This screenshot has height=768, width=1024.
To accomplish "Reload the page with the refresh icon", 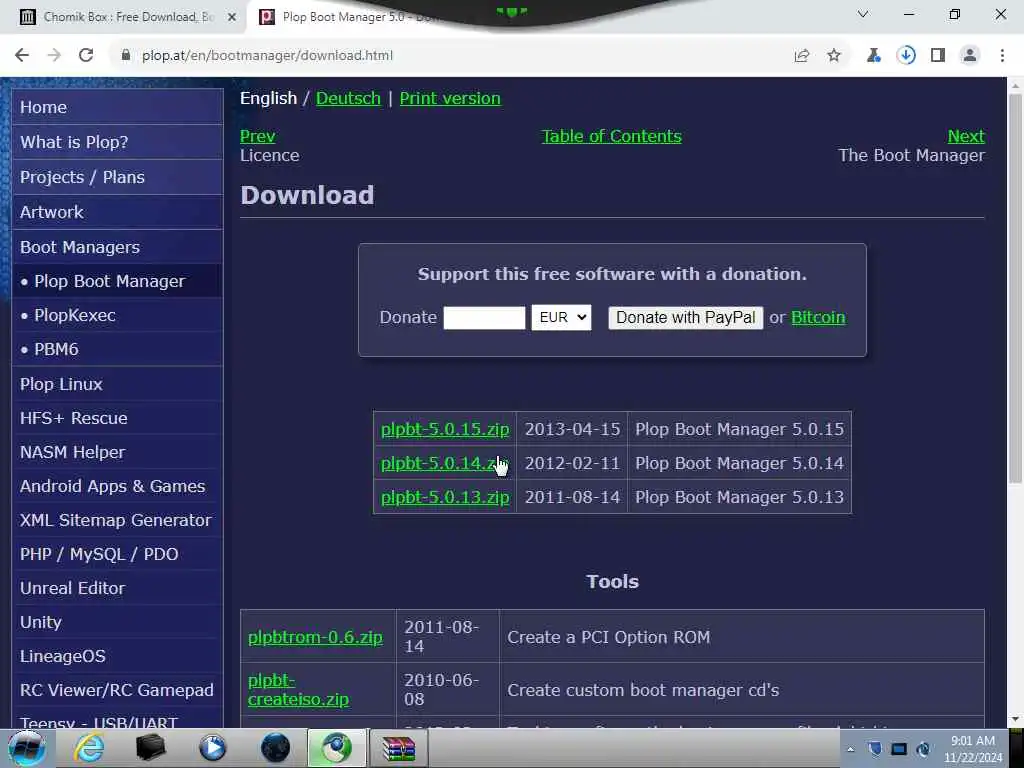I will 86,56.
